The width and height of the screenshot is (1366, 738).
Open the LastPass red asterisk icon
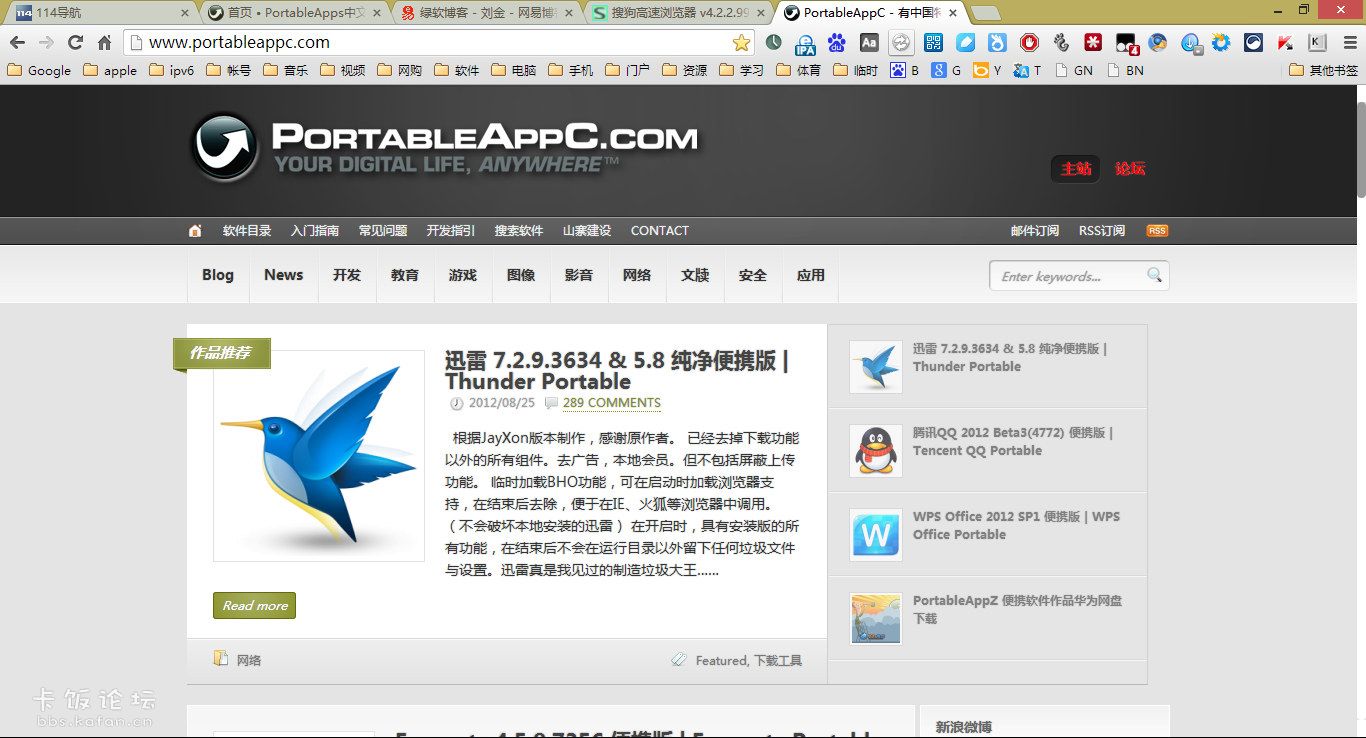1093,43
